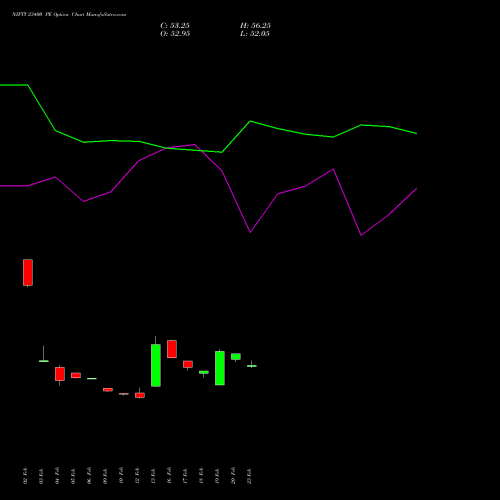Click the 09 Feb date label
The height and width of the screenshot is (500, 500).
pyautogui.click(x=105, y=476)
